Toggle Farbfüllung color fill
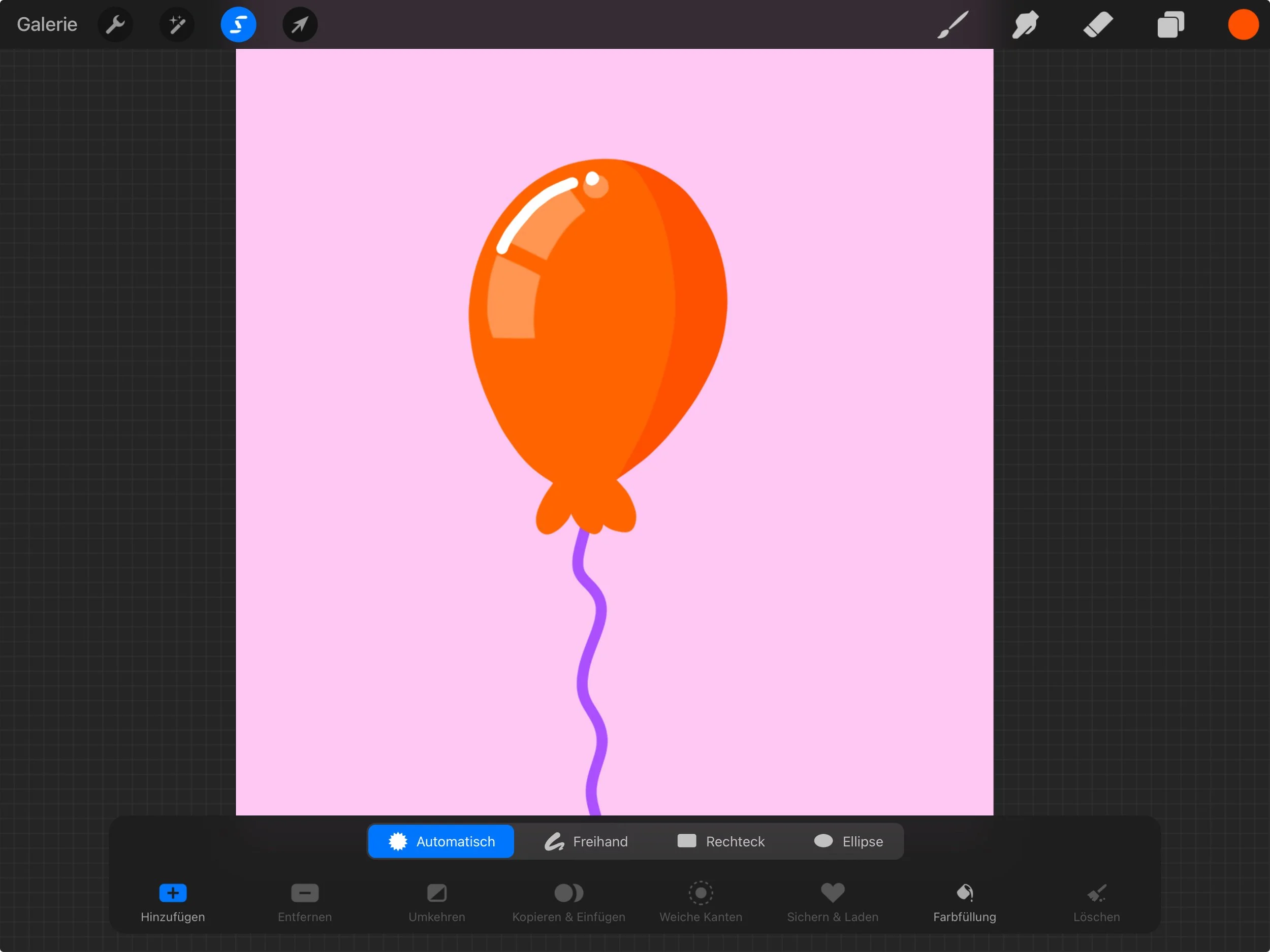The image size is (1270, 952). [x=965, y=901]
